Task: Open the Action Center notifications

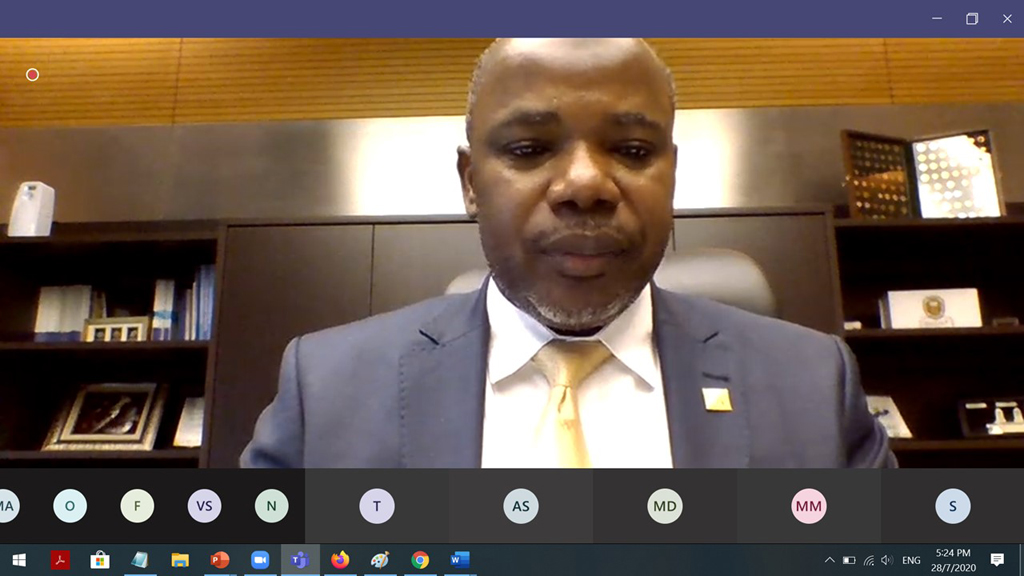Action: click(997, 560)
